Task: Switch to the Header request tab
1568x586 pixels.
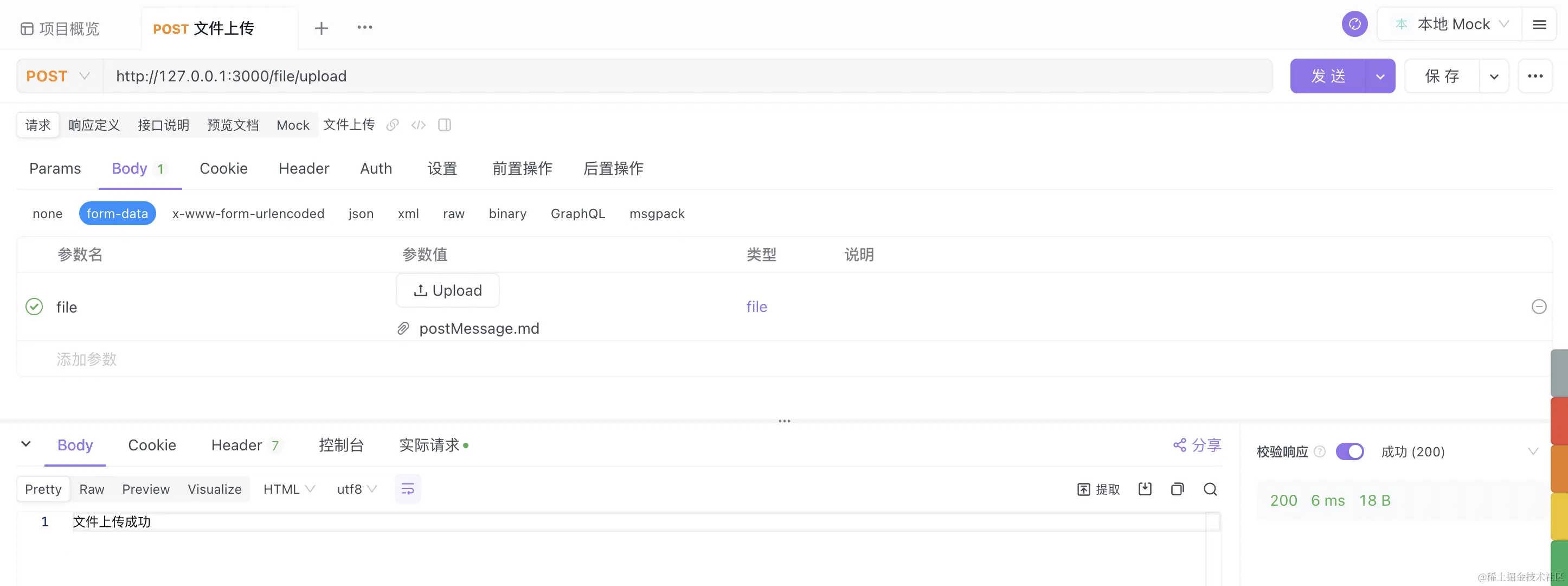Action: click(303, 169)
